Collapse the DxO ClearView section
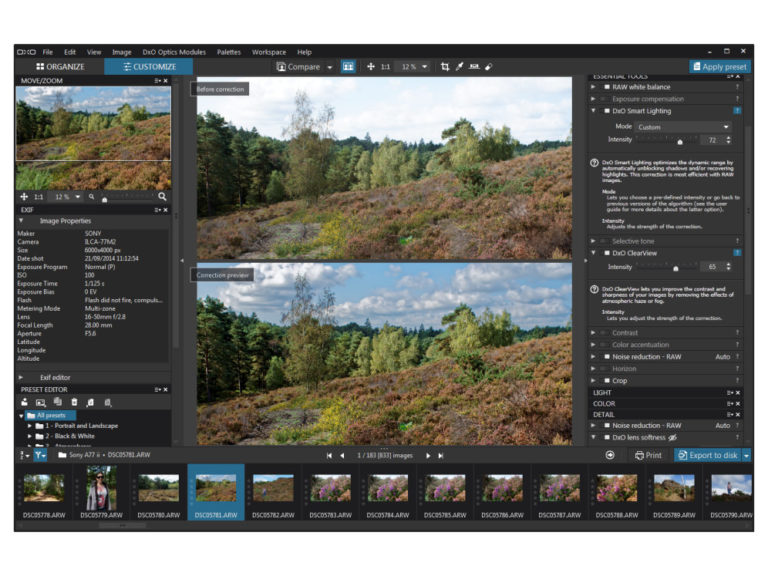The image size is (768, 576). coord(593,253)
